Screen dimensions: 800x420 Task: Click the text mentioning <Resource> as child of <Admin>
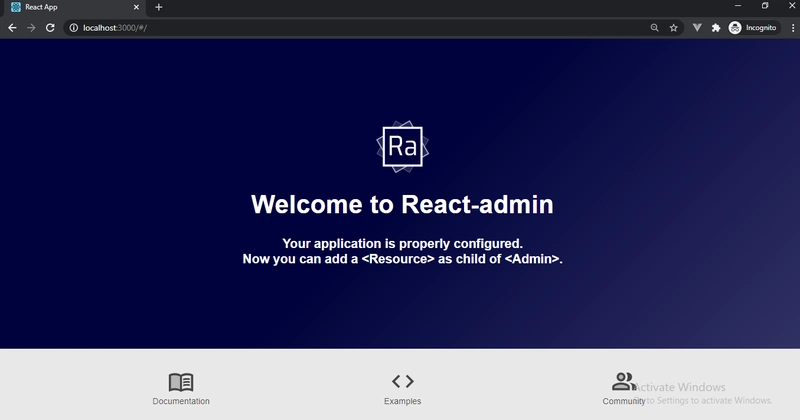pos(403,259)
